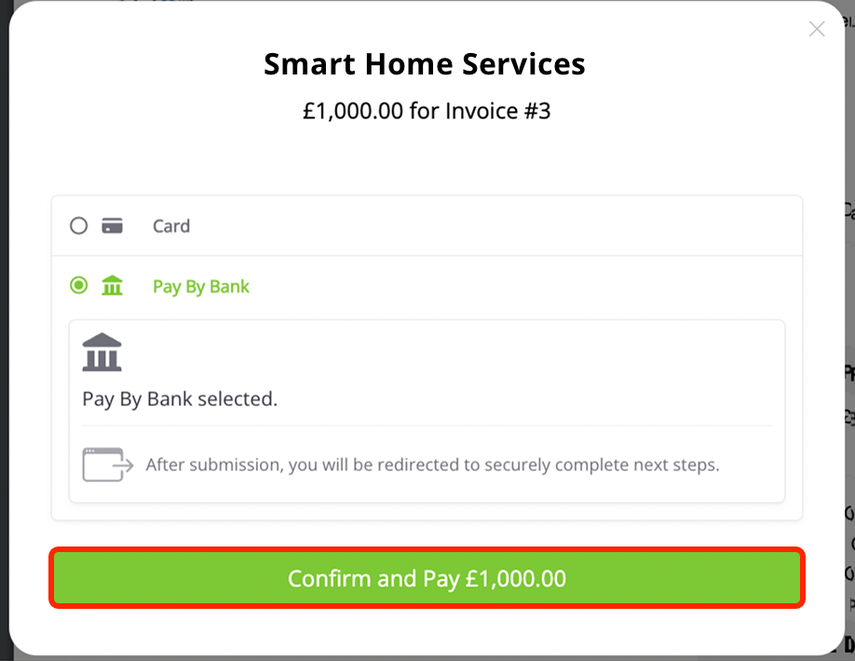Image resolution: width=855 pixels, height=661 pixels.
Task: Select the Pay By Bank radio button
Action: coord(79,285)
